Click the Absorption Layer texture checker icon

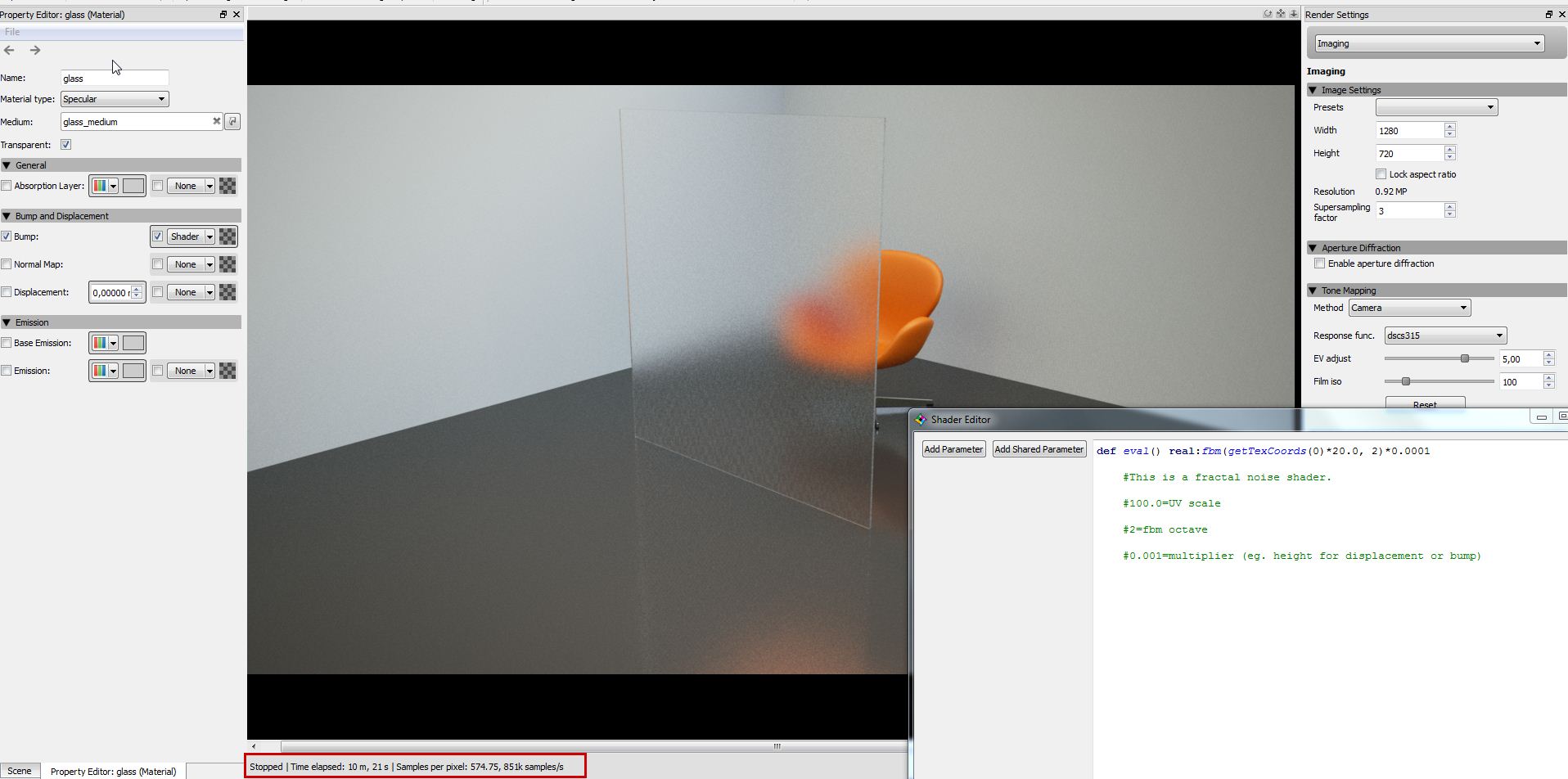(228, 186)
